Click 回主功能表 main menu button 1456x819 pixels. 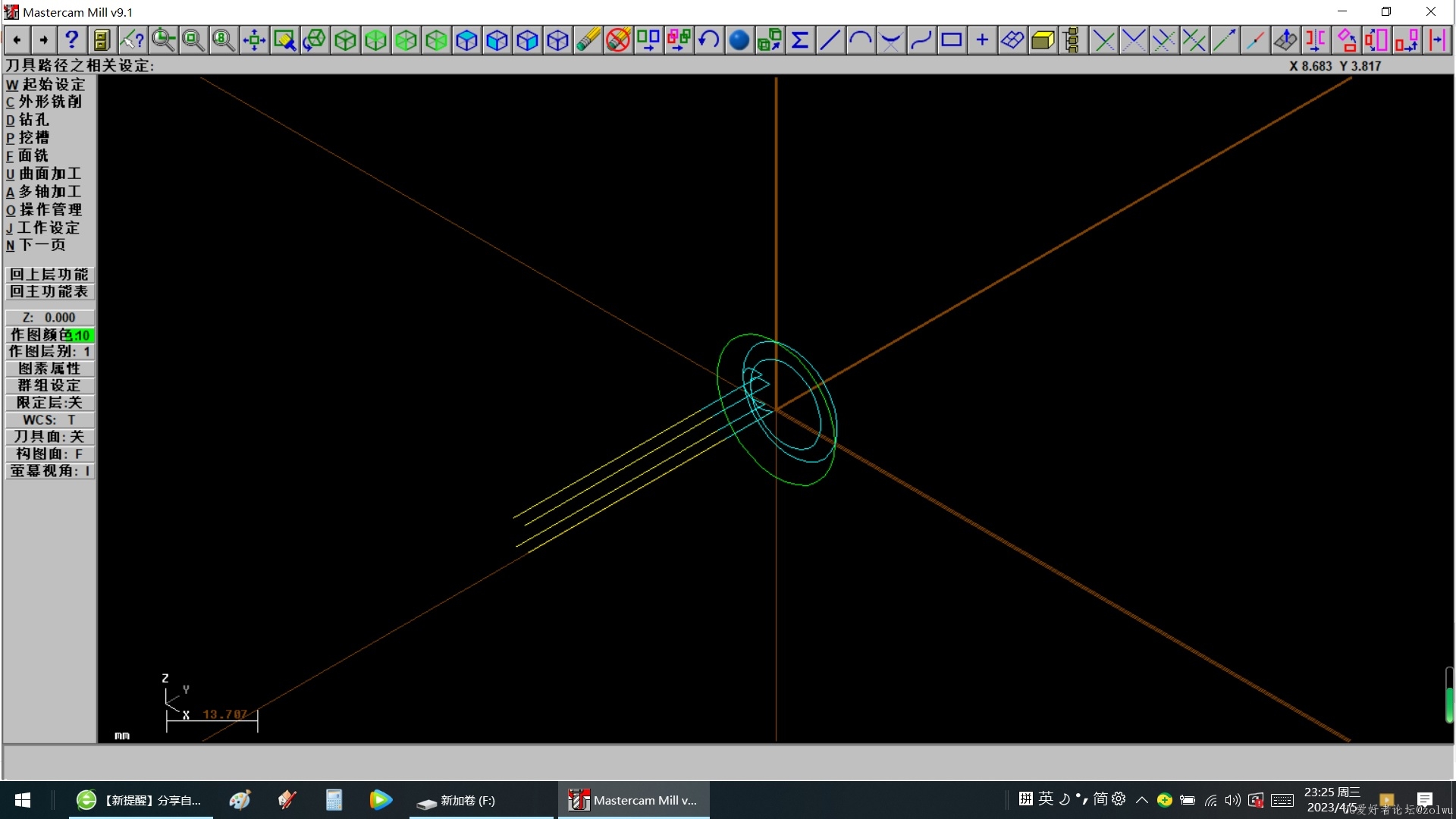pos(50,292)
